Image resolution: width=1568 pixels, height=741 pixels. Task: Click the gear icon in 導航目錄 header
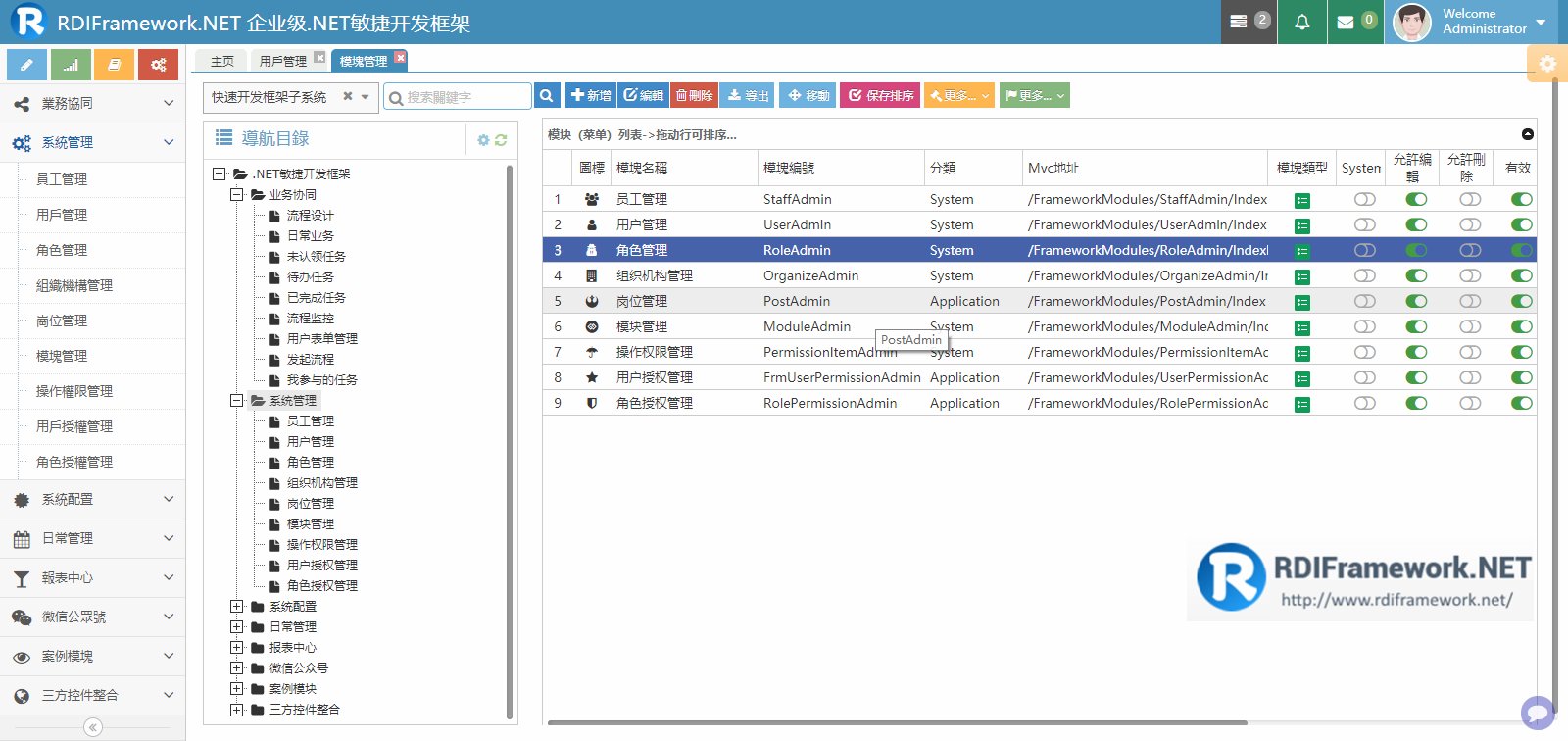point(483,140)
